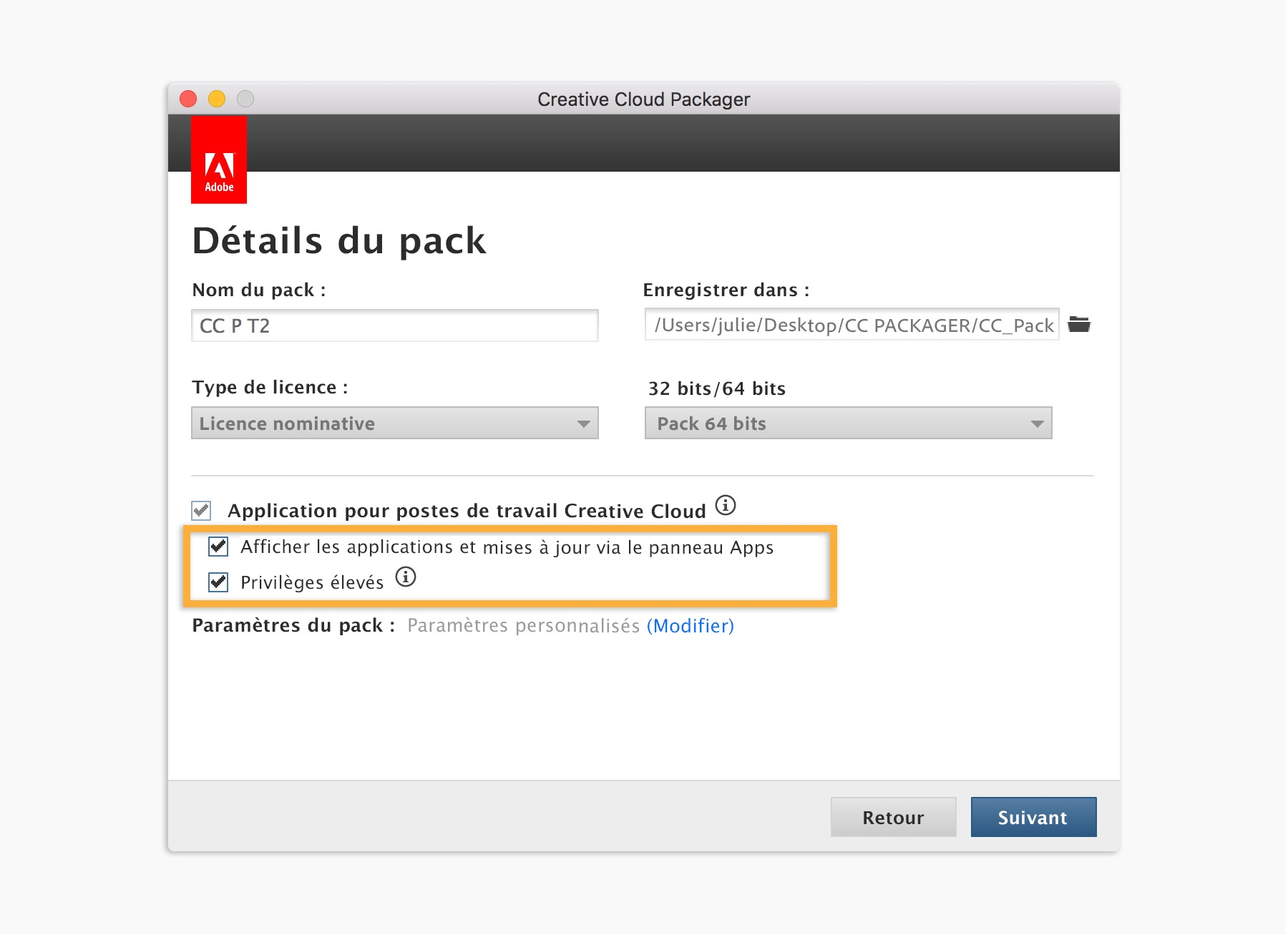The image size is (1288, 935).
Task: Minimize the window with the yellow button
Action: point(217,99)
